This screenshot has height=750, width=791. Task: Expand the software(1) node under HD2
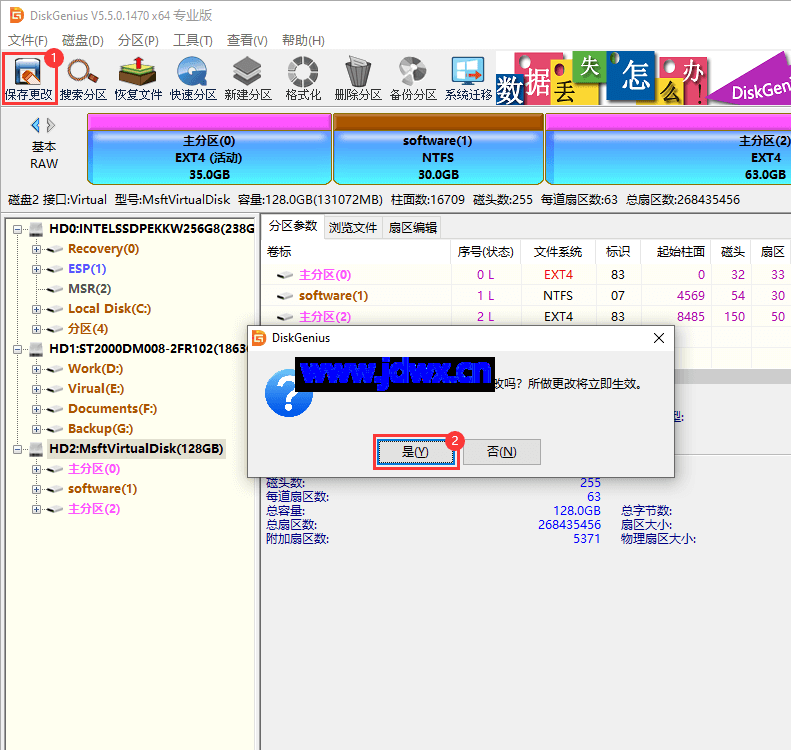point(36,489)
